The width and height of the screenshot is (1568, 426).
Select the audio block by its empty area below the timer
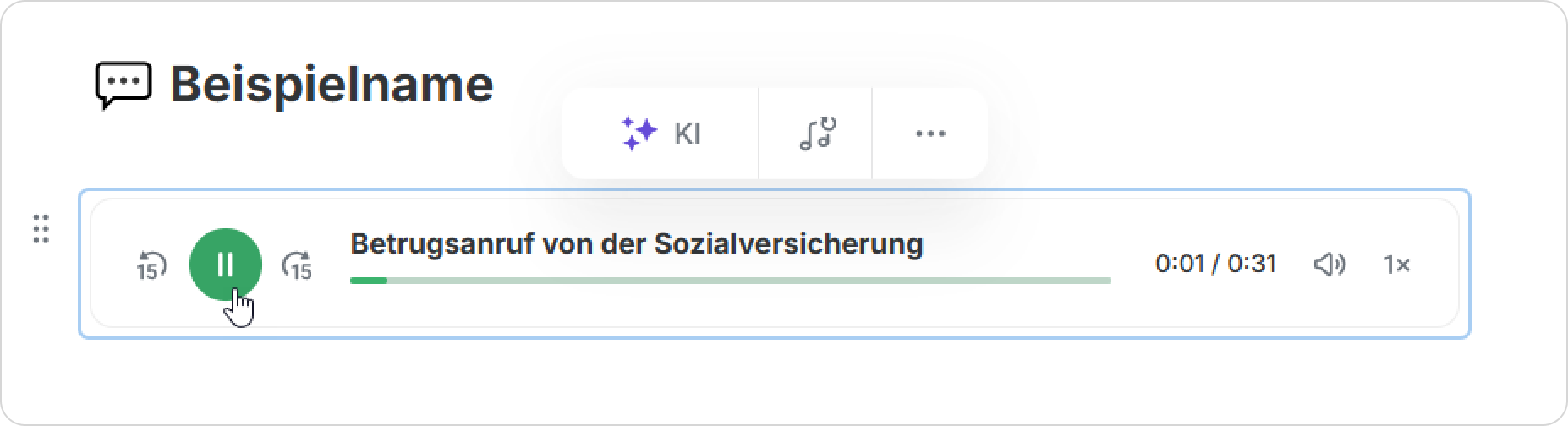point(1218,308)
